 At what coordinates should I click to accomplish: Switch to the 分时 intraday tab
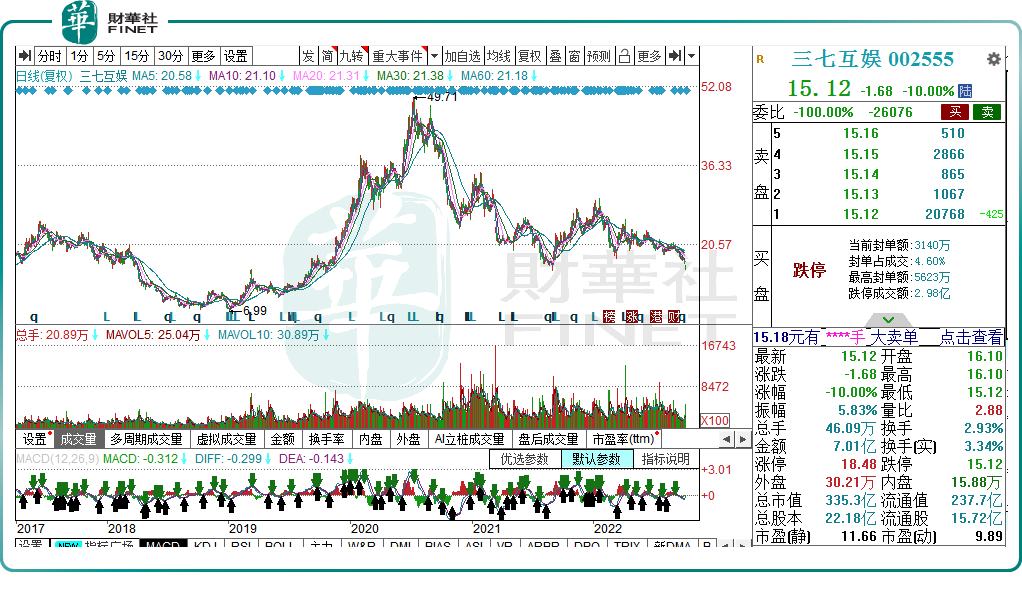click(49, 56)
